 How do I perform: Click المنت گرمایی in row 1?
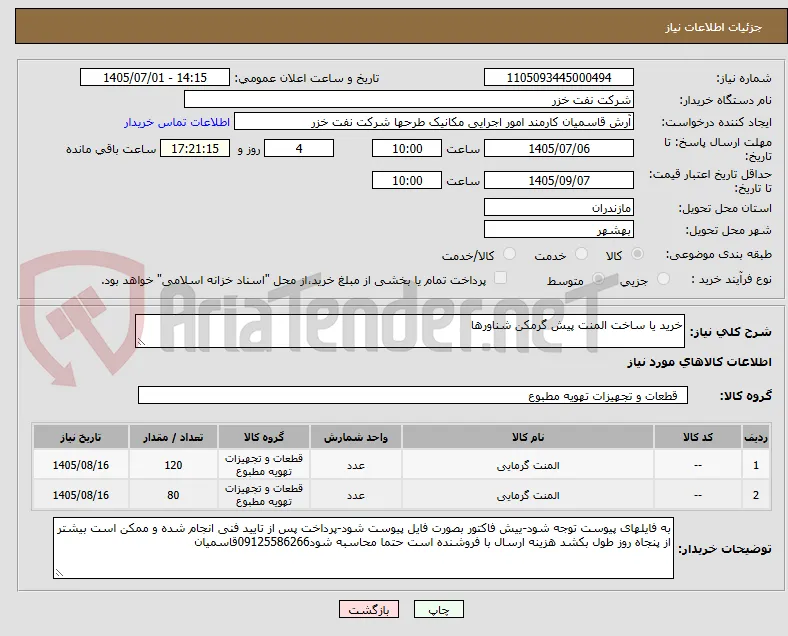pos(528,466)
